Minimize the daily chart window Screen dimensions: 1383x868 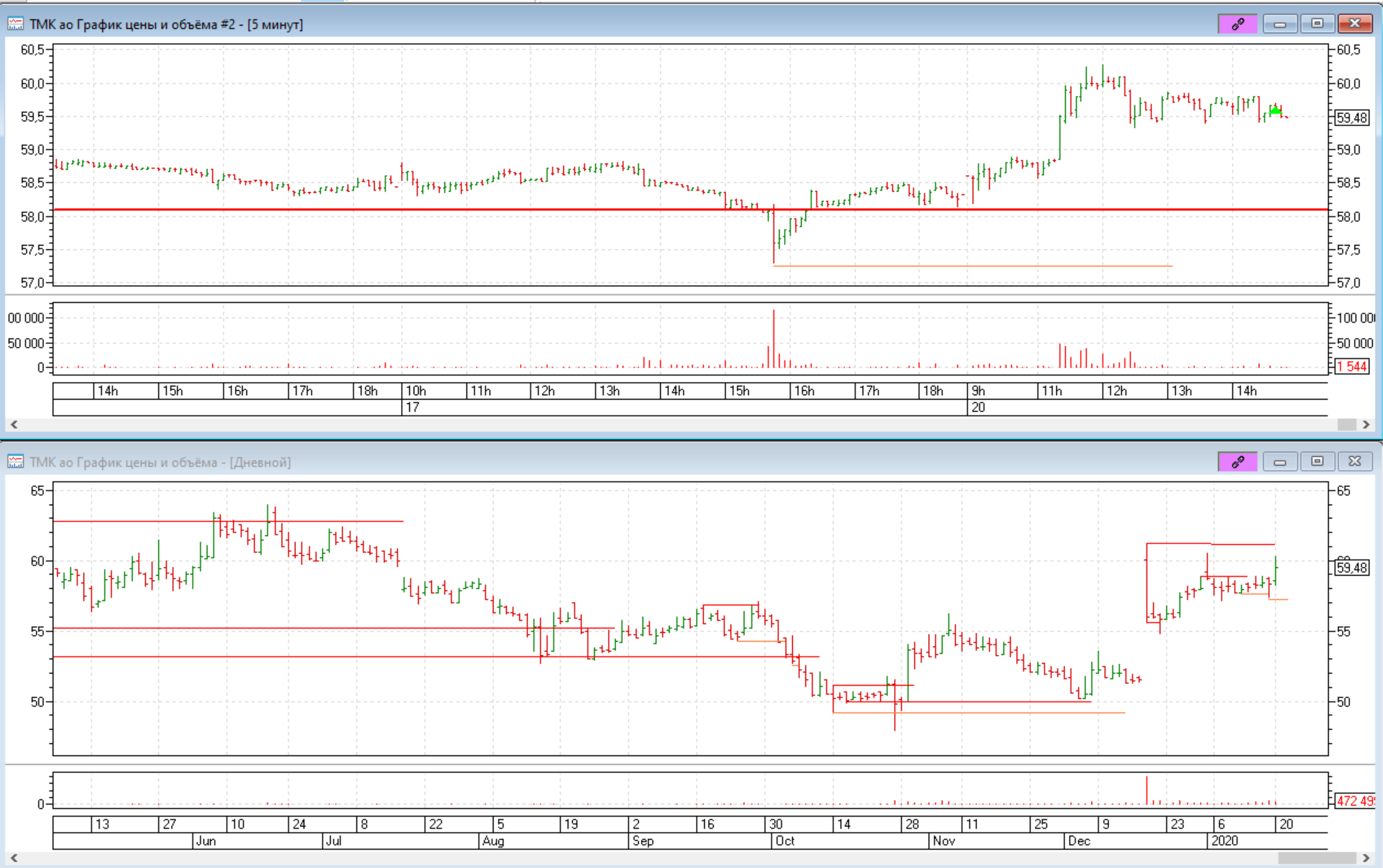(1280, 461)
